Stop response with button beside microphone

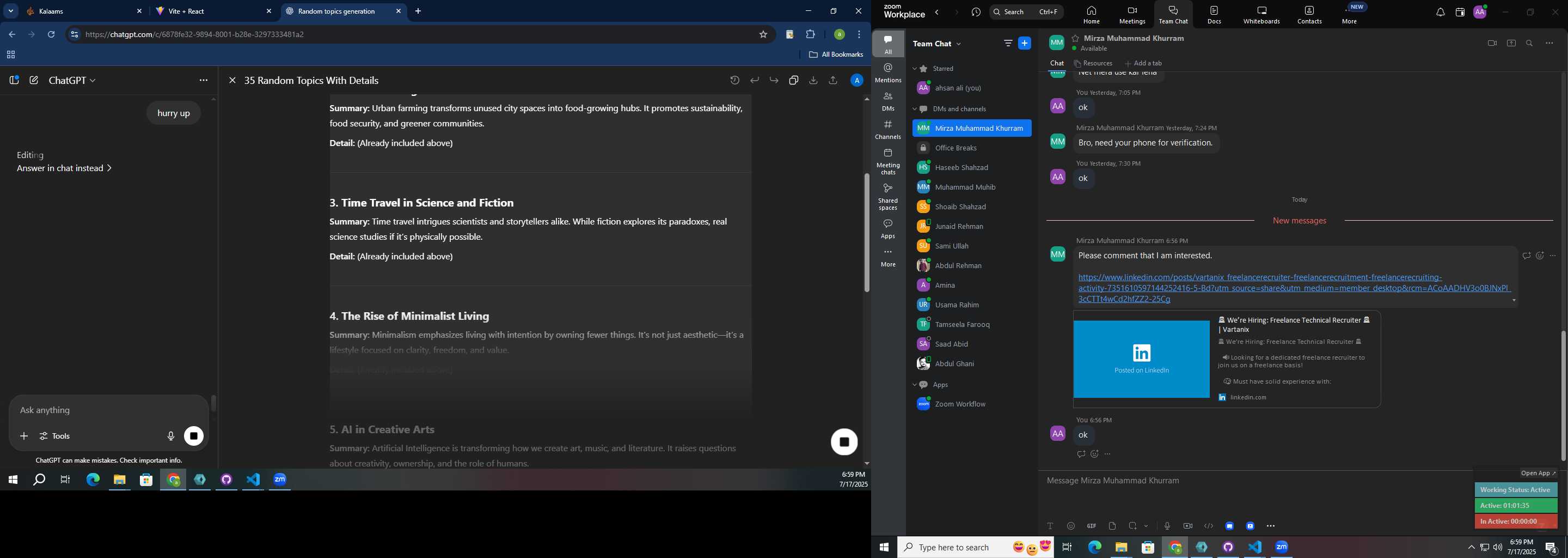coord(194,436)
